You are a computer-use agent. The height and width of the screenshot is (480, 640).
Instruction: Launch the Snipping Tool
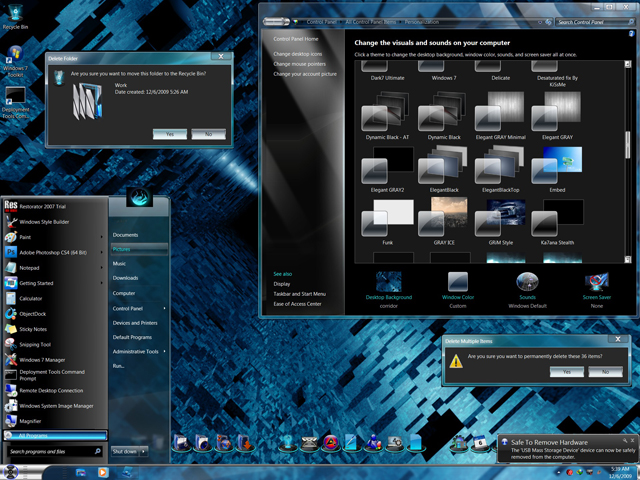(55, 344)
